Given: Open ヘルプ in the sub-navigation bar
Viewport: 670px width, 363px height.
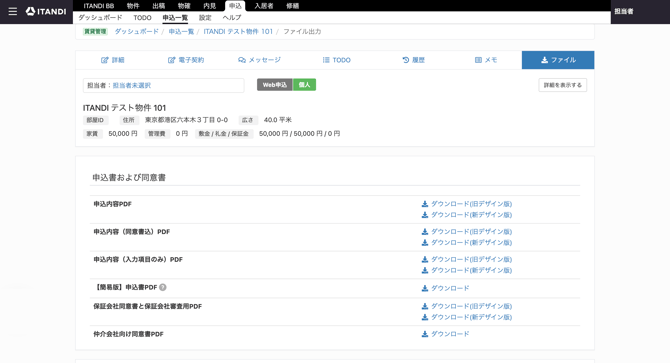Looking at the screenshot, I should [232, 18].
